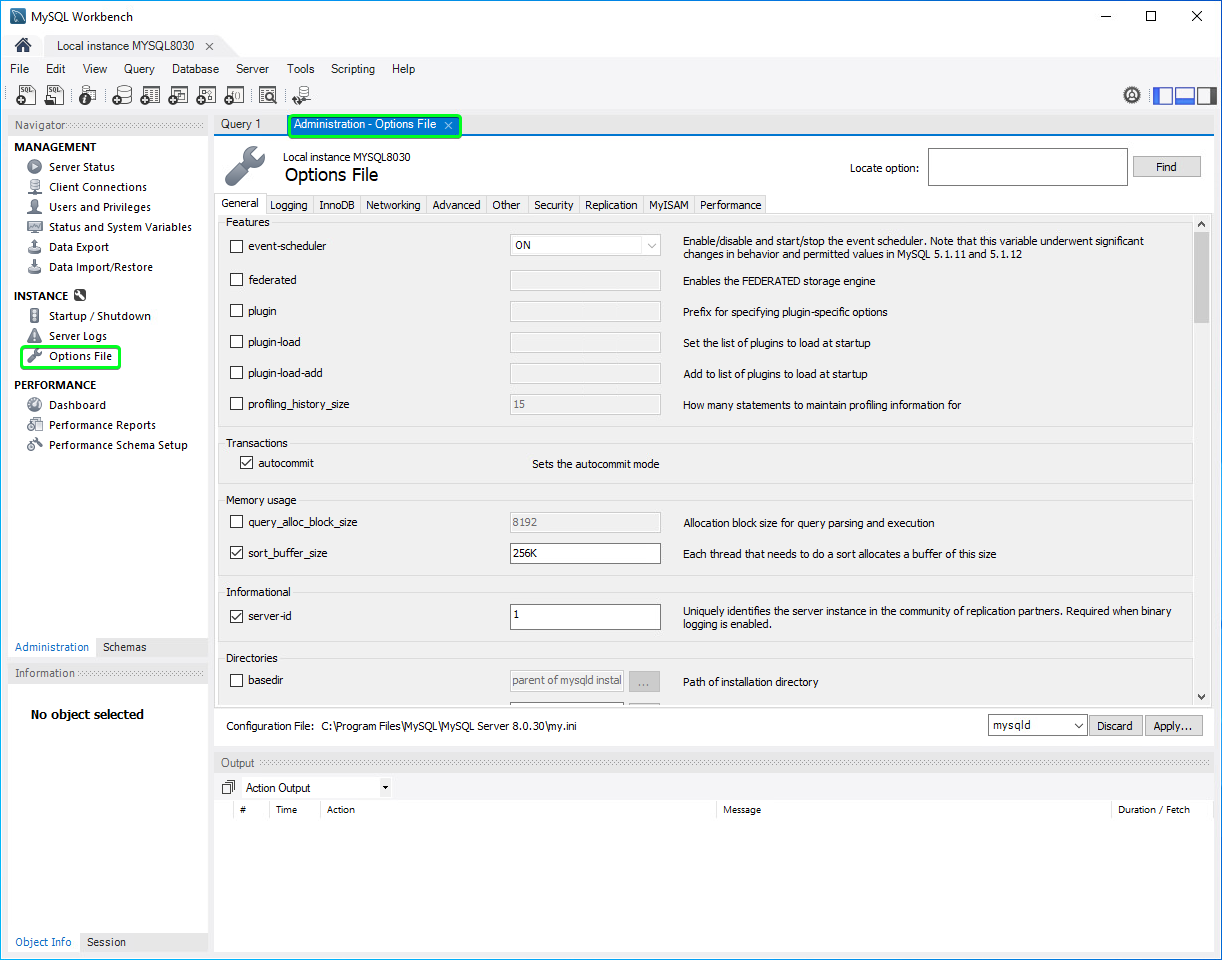Switch to the InnoDB tab

[x=337, y=205]
